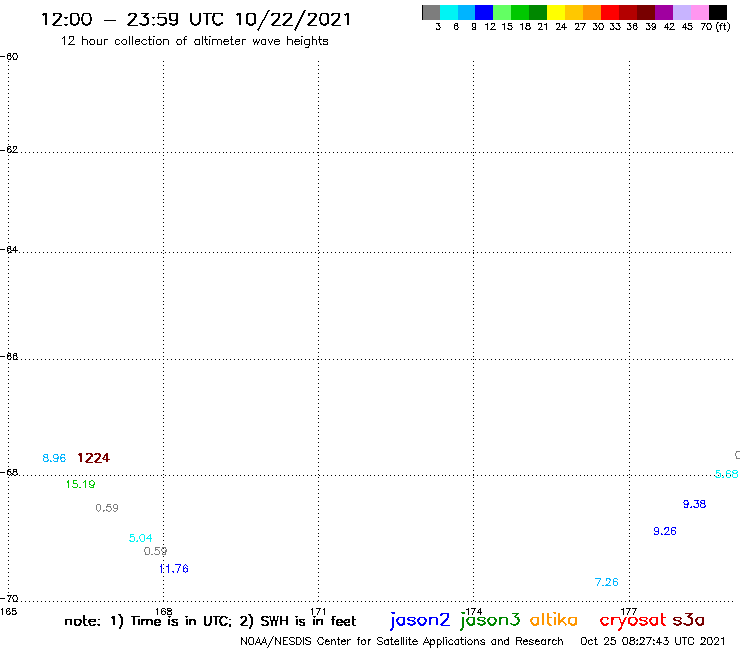Select the -60 latitude axis label
This screenshot has width=740, height=650.
point(9,57)
